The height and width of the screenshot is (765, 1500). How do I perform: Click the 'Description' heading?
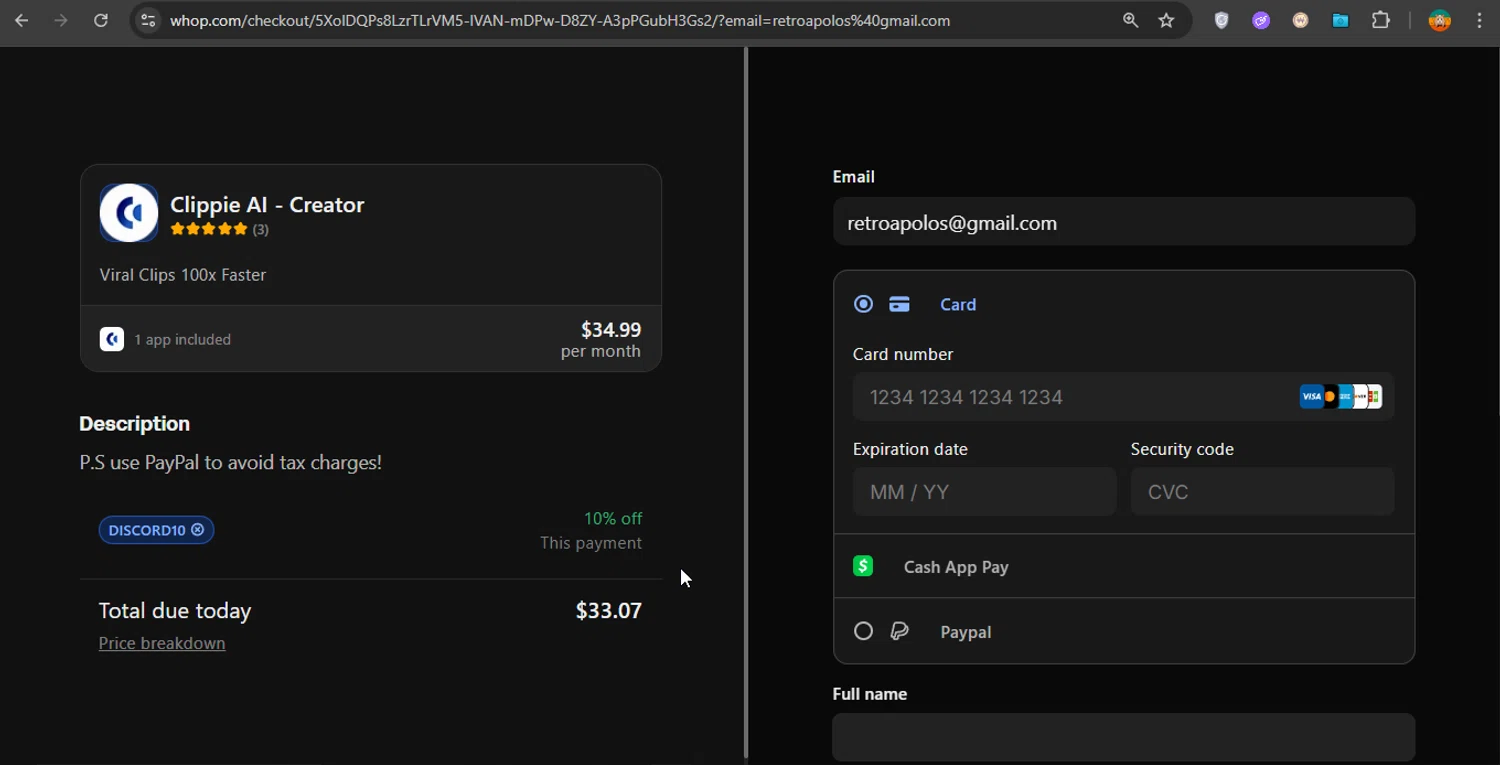(x=135, y=423)
